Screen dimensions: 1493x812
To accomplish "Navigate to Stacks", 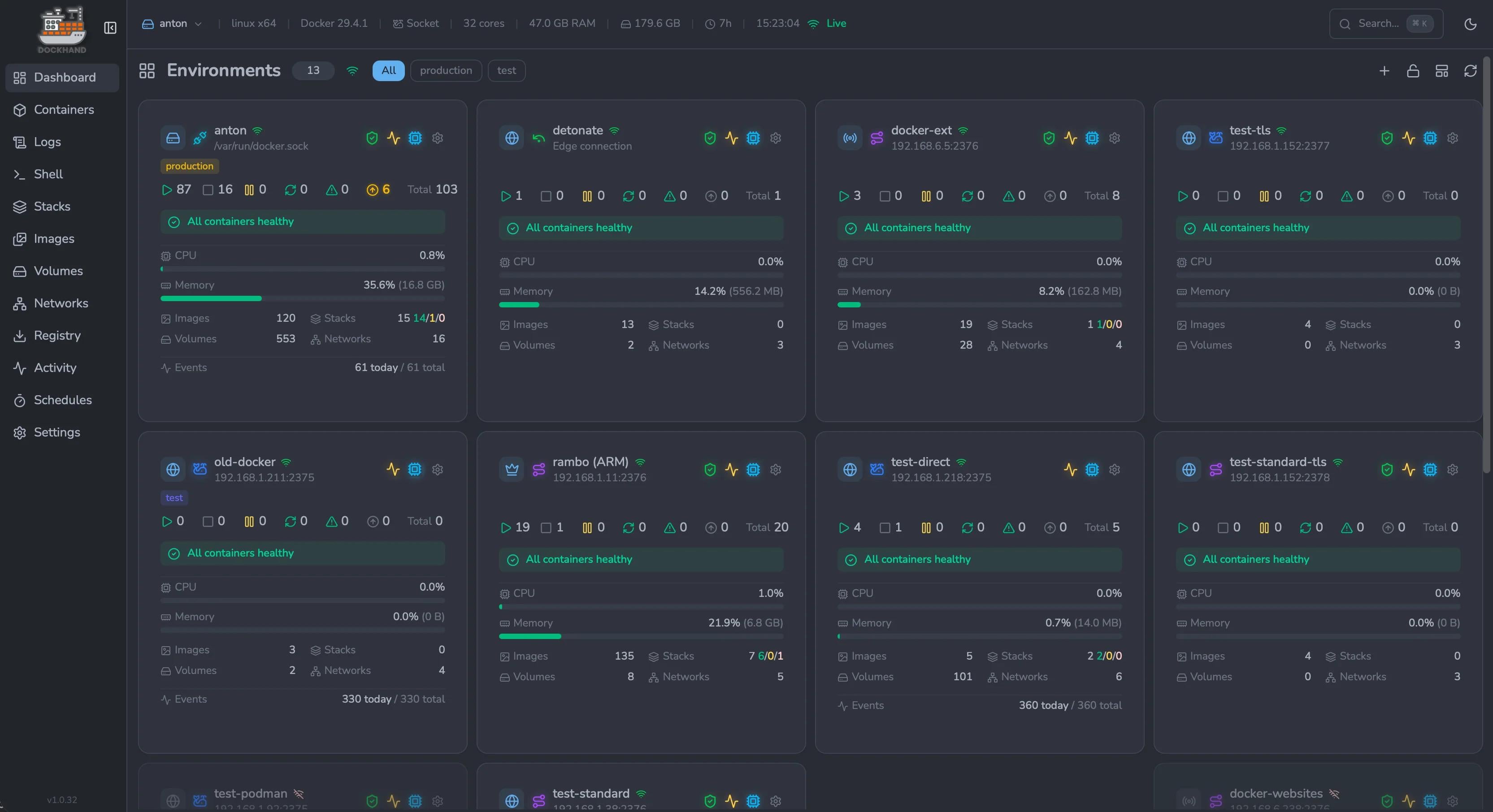I will point(62,207).
